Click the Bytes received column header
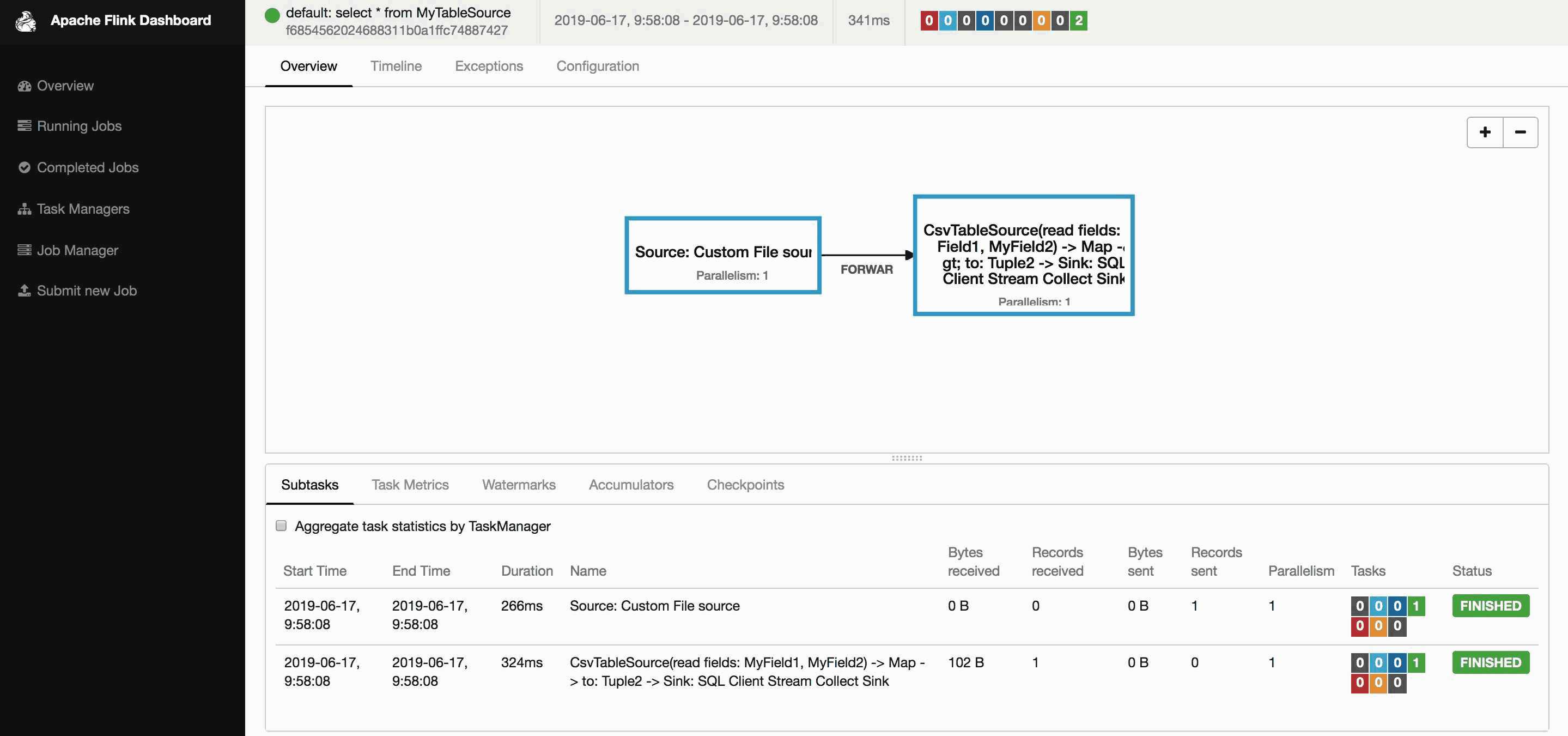Viewport: 1568px width, 736px height. pyautogui.click(x=973, y=562)
